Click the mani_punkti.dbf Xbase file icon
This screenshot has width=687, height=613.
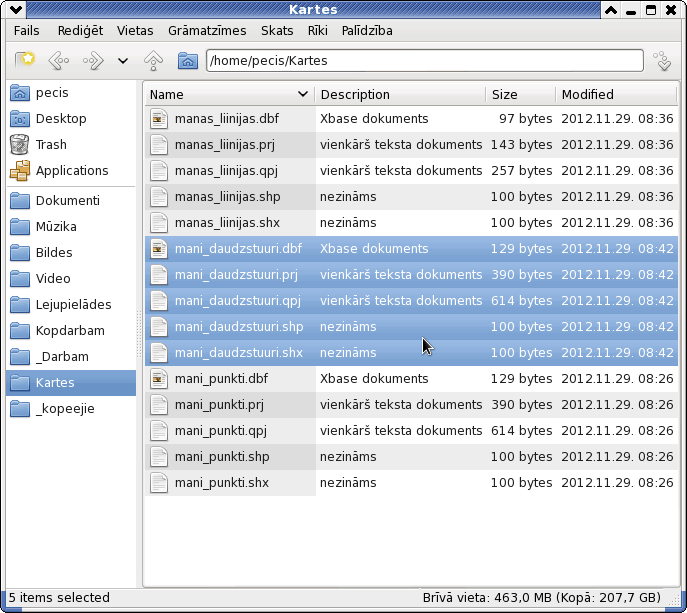(159, 379)
